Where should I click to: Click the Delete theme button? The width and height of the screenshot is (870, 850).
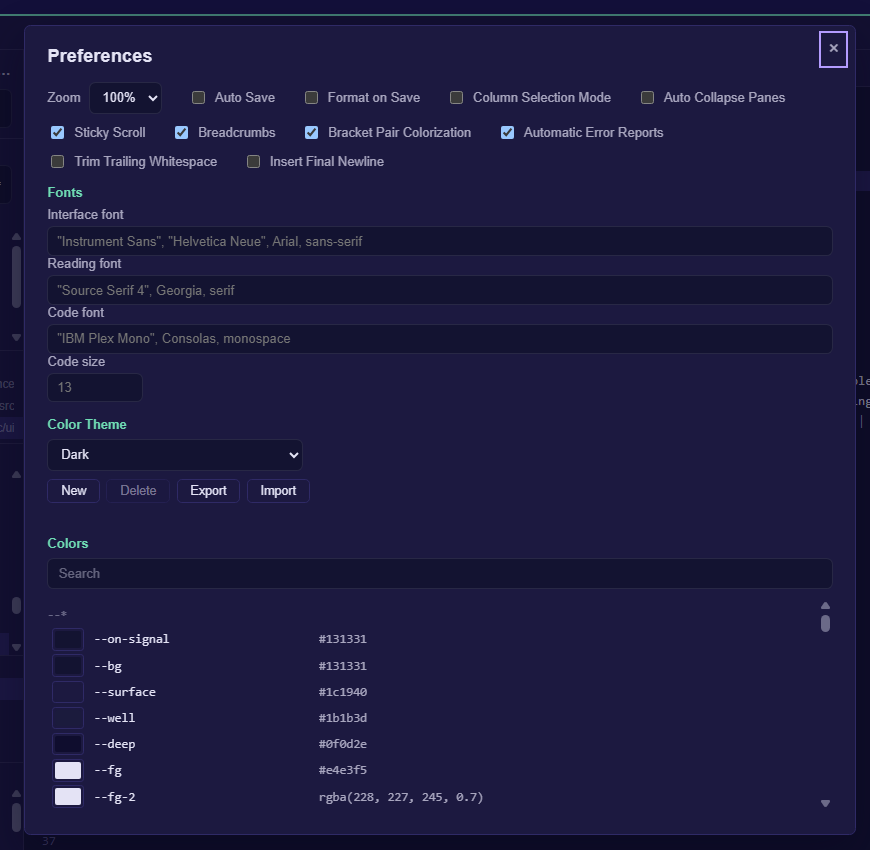[x=138, y=491]
